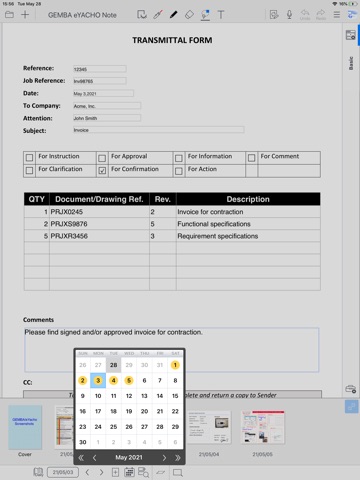Image resolution: width=360 pixels, height=480 pixels.
Task: Check the For Comment checkbox
Action: pyautogui.click(x=252, y=157)
